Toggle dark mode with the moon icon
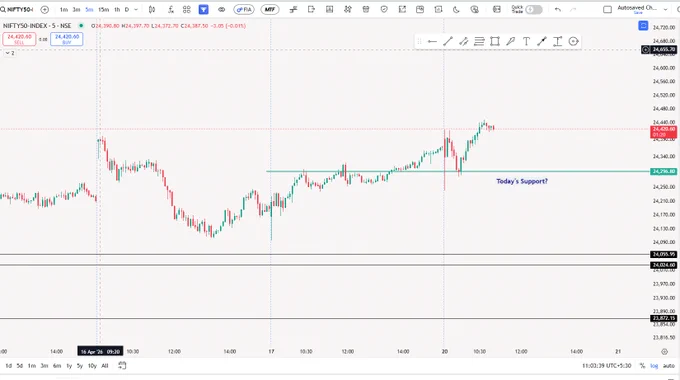 point(456,10)
